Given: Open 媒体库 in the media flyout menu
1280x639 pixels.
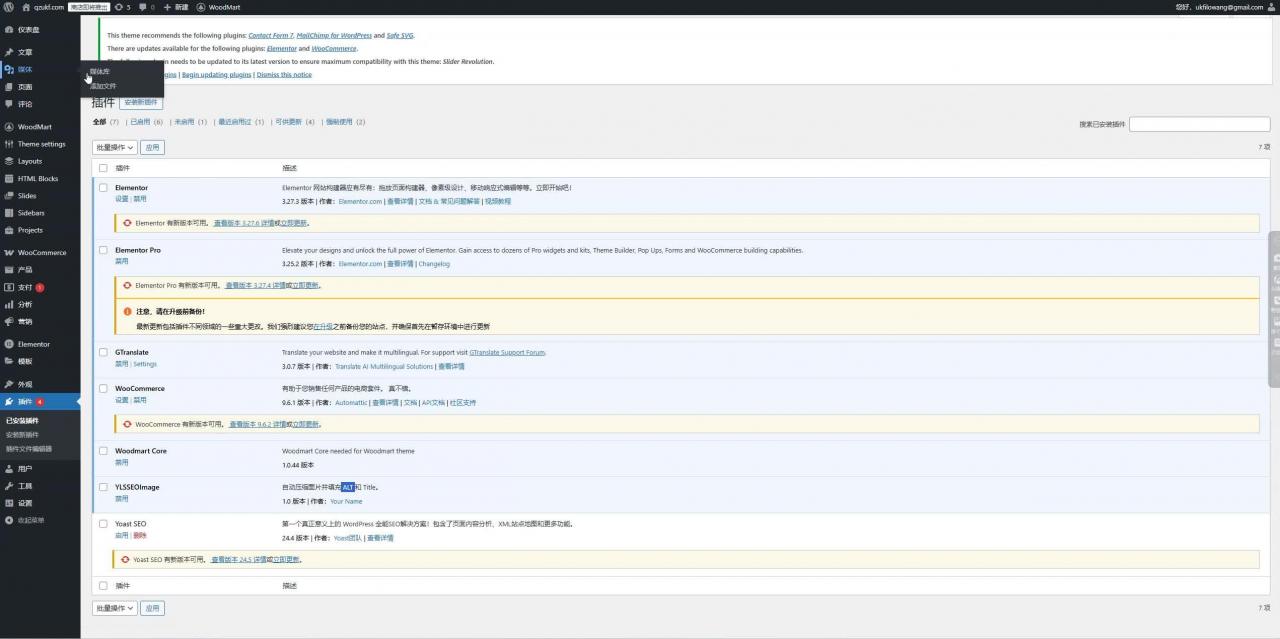Looking at the screenshot, I should pos(100,71).
